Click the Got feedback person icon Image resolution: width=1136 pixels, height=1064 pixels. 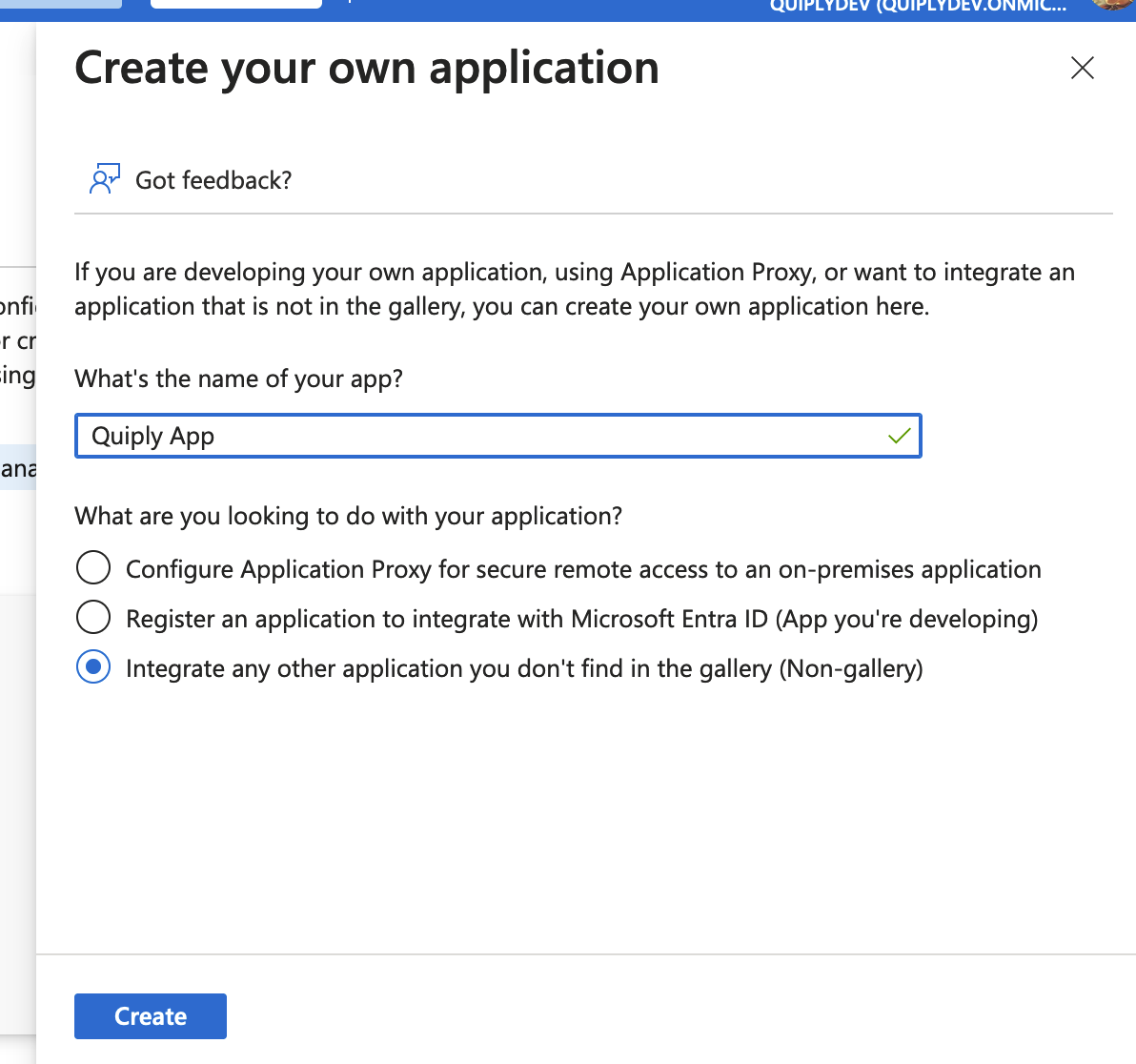pos(104,179)
